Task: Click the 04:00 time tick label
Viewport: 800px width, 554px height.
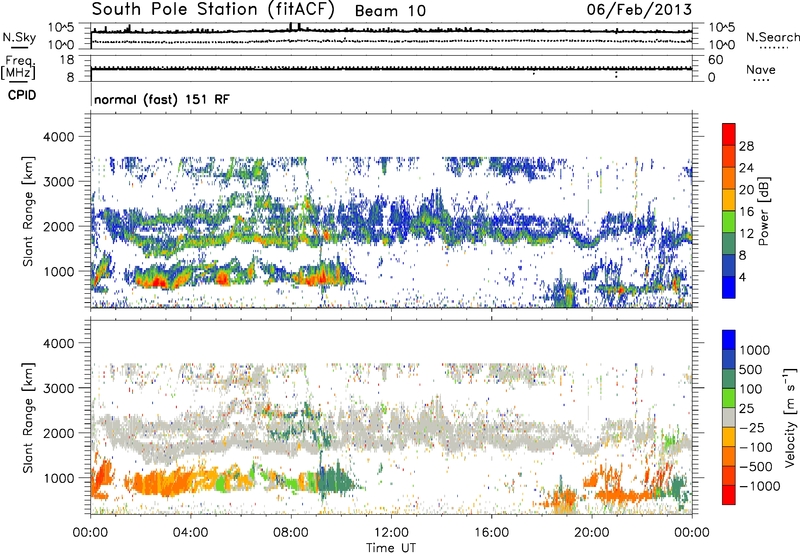Action: coord(190,533)
